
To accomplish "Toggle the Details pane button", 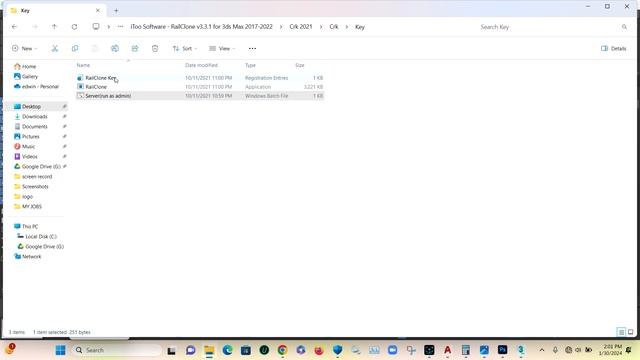I will (x=613, y=49).
